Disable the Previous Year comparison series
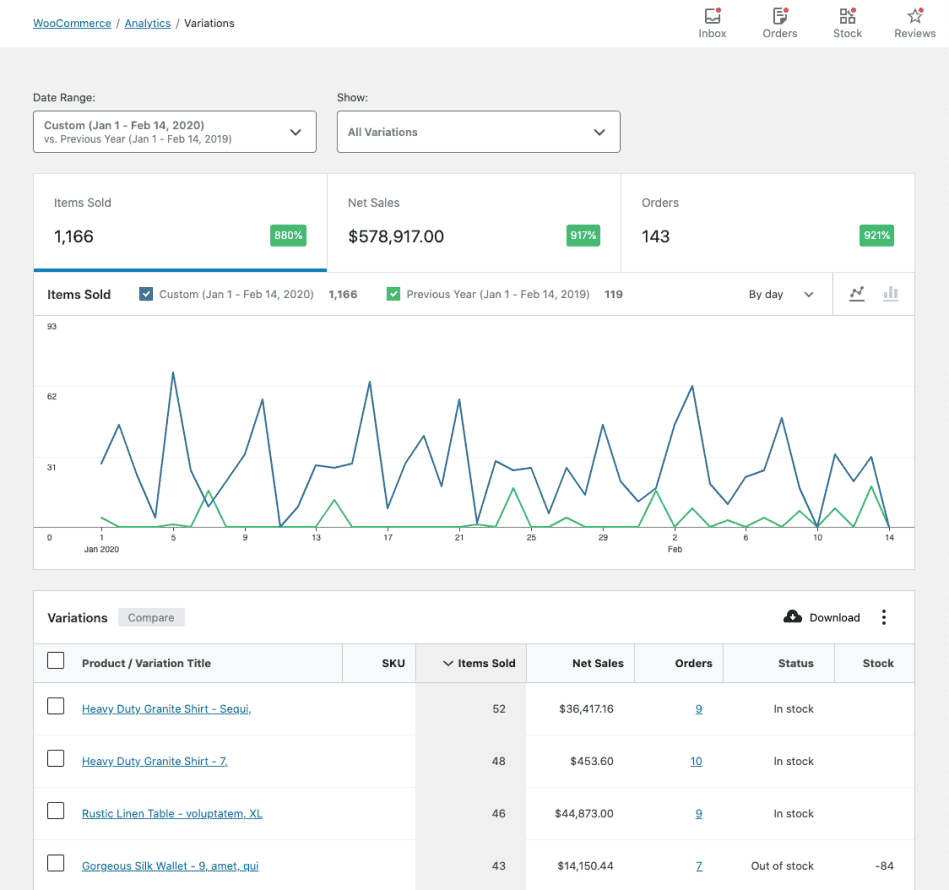949x890 pixels. click(394, 294)
